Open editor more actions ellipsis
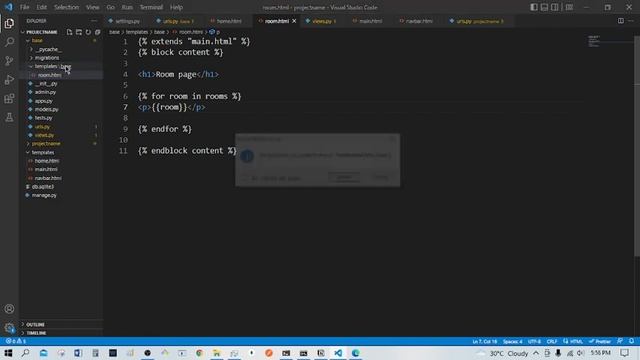 (x=631, y=21)
